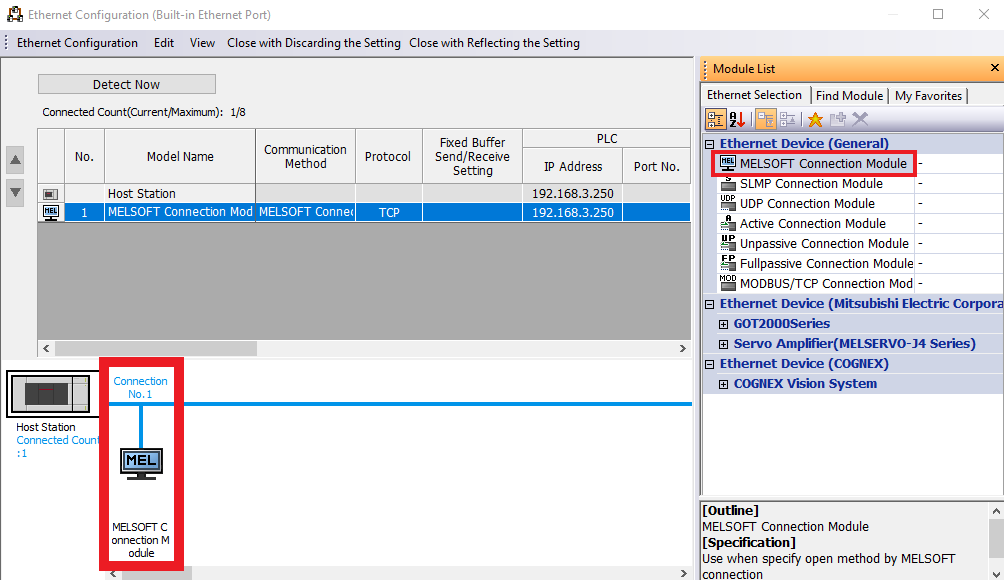
Task: Choose Close with Reflecting the Setting
Action: click(494, 43)
